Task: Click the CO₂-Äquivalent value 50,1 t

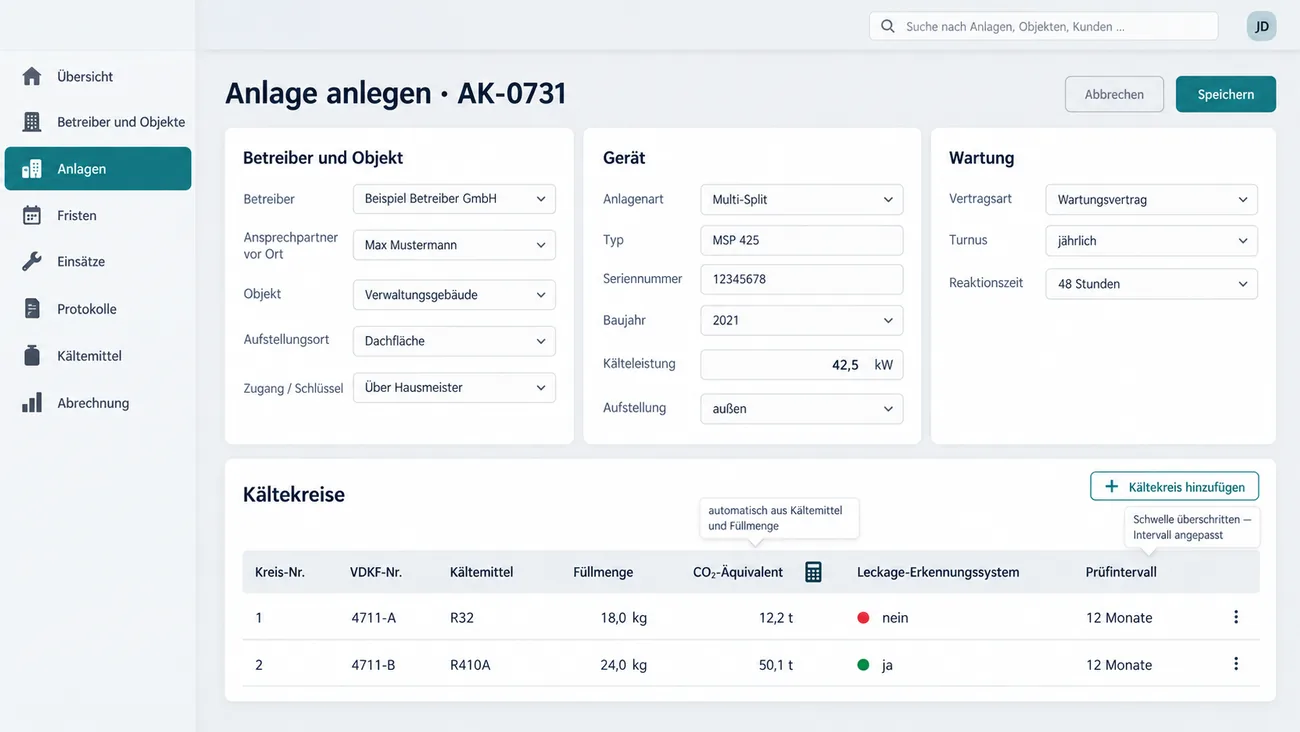Action: pyautogui.click(x=776, y=665)
